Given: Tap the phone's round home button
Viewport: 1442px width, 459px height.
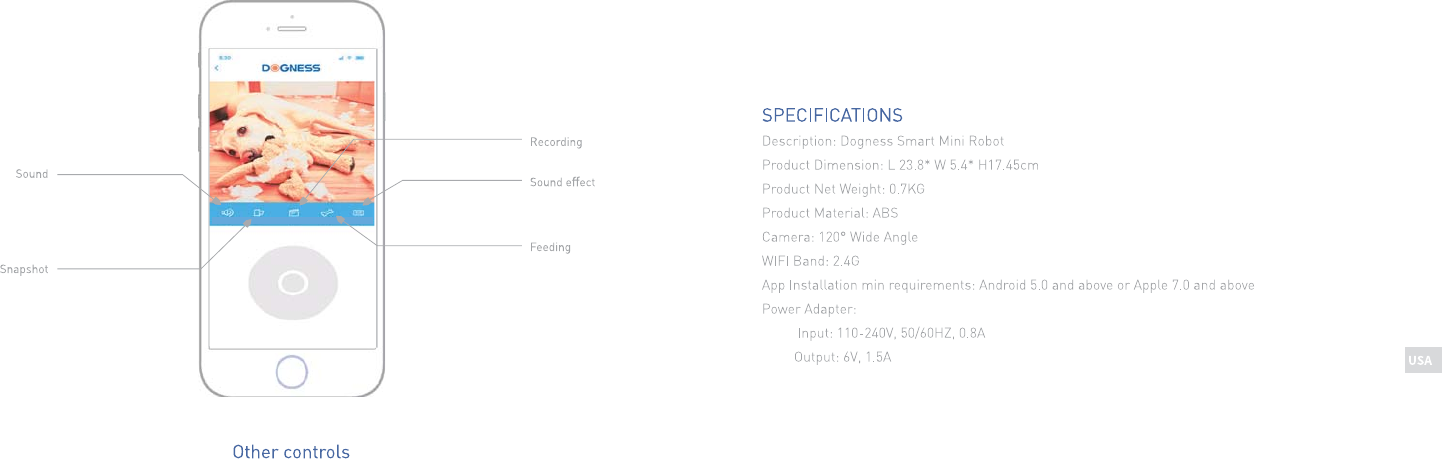Looking at the screenshot, I should [x=292, y=372].
